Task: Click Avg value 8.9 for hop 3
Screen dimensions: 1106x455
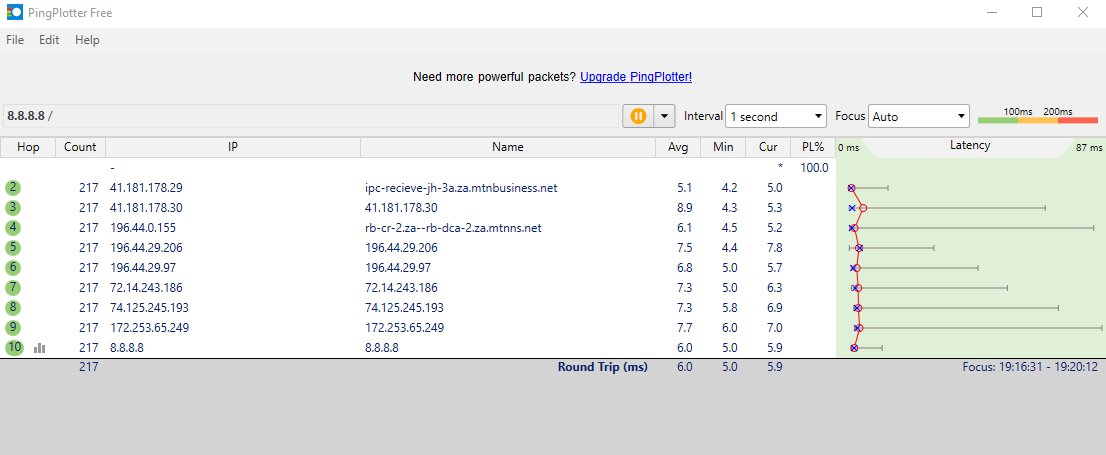Action: pyautogui.click(x=683, y=207)
